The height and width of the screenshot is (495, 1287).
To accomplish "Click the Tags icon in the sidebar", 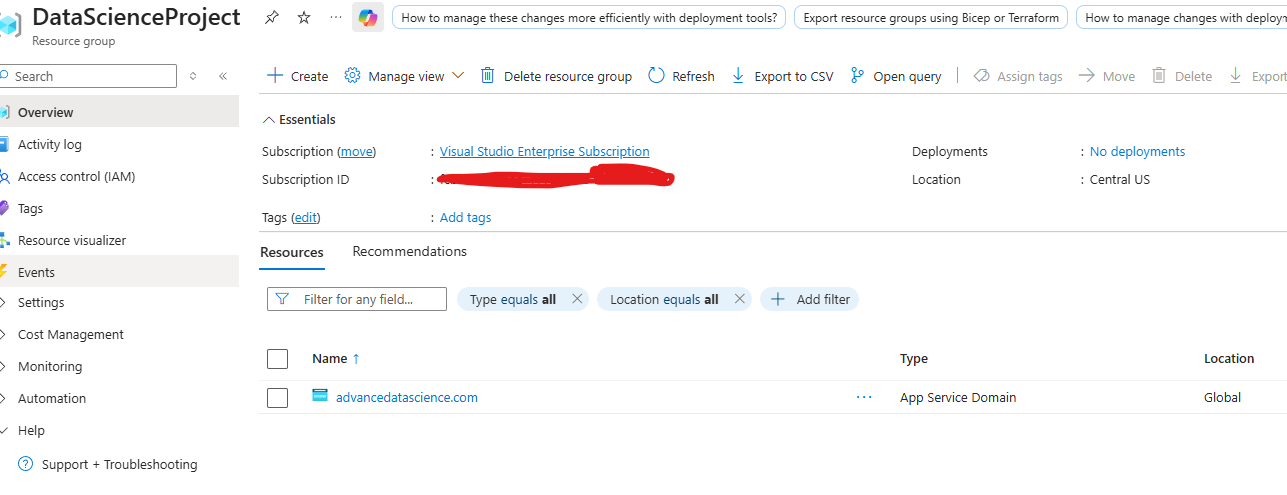I will pyautogui.click(x=4, y=208).
